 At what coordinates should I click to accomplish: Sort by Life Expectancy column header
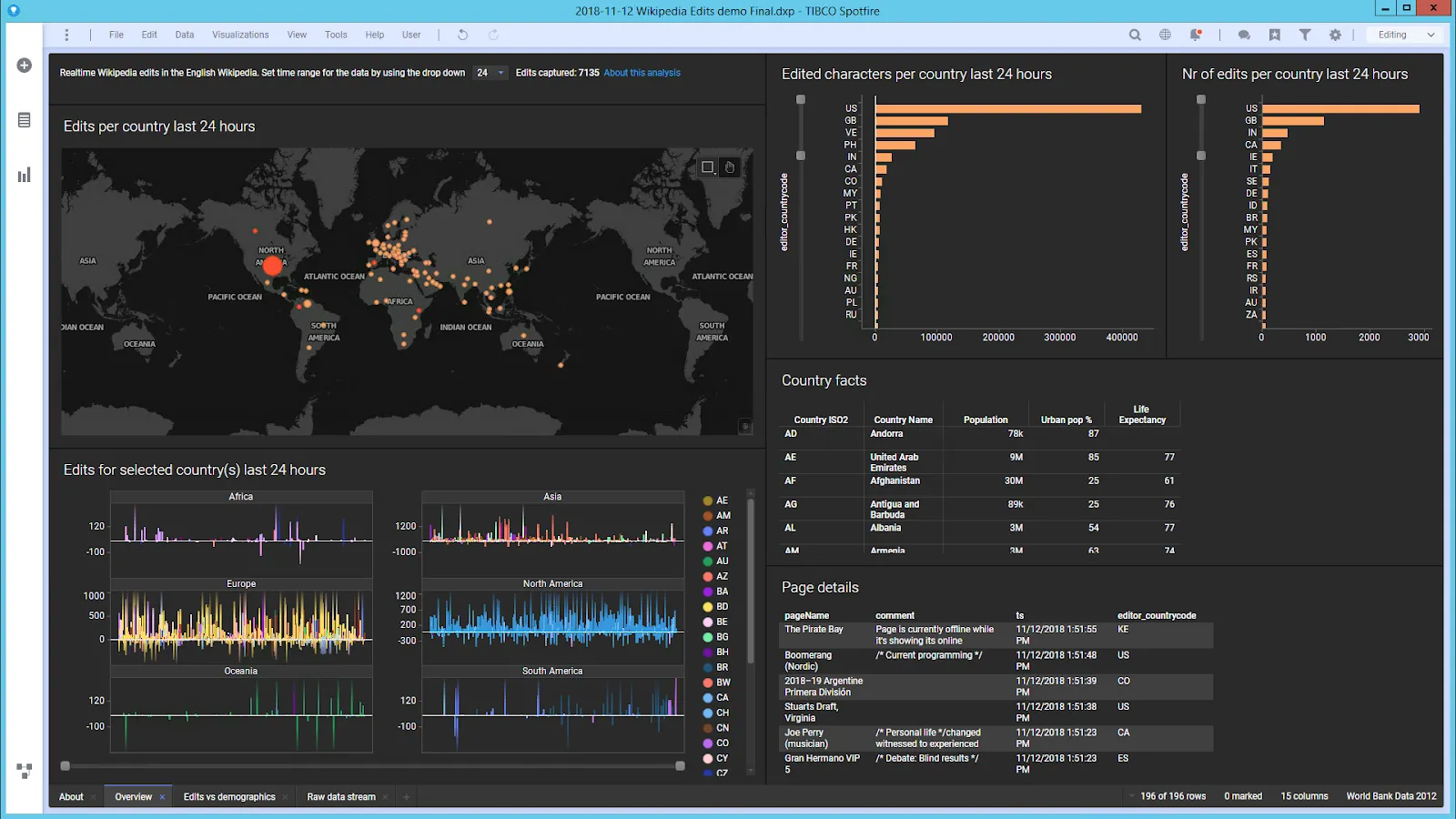pos(1142,415)
